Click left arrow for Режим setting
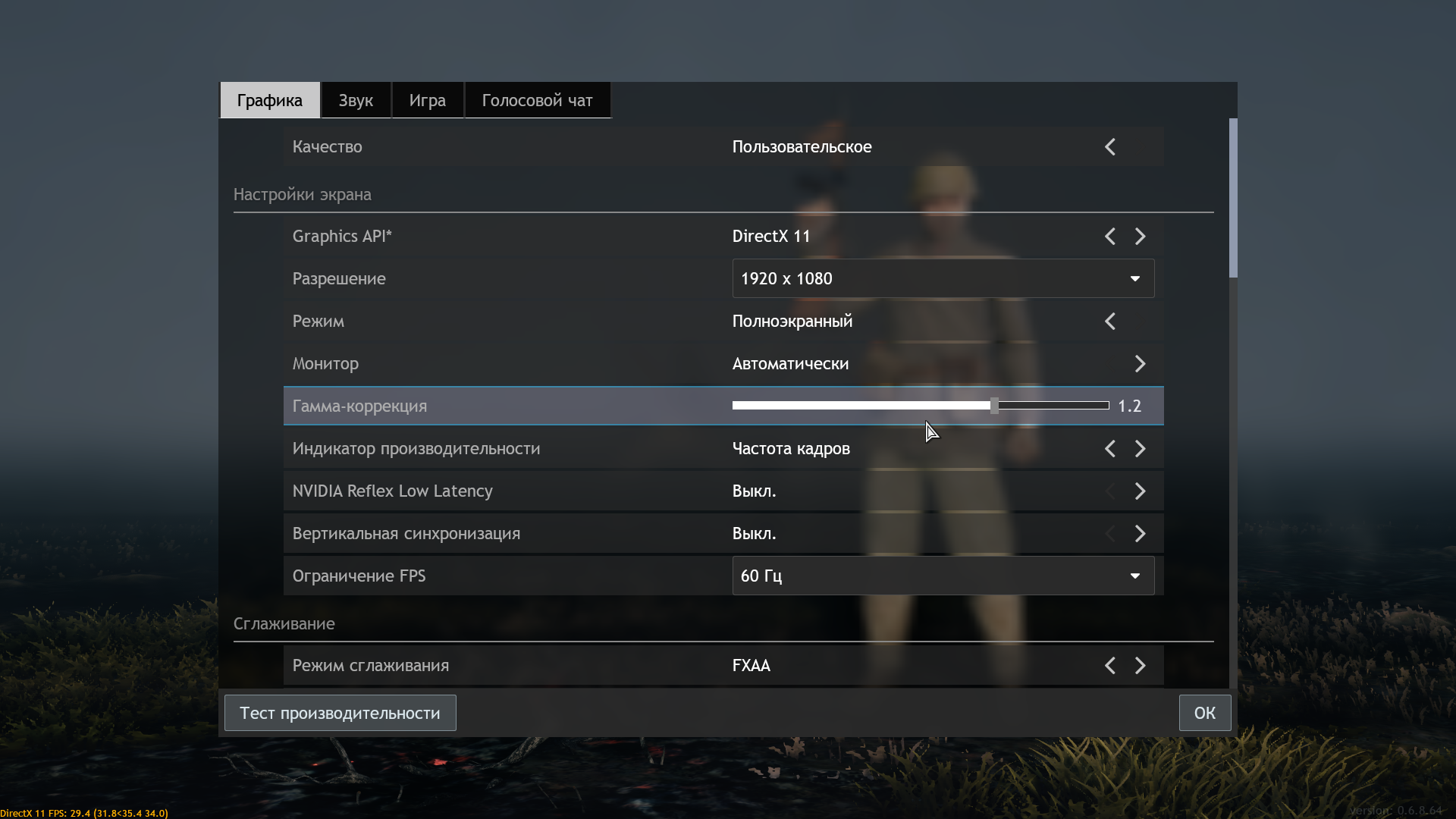The width and height of the screenshot is (1456, 819). point(1110,322)
